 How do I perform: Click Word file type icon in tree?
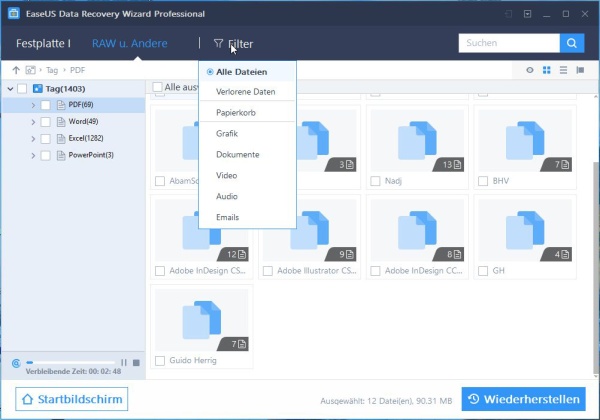tap(61, 122)
